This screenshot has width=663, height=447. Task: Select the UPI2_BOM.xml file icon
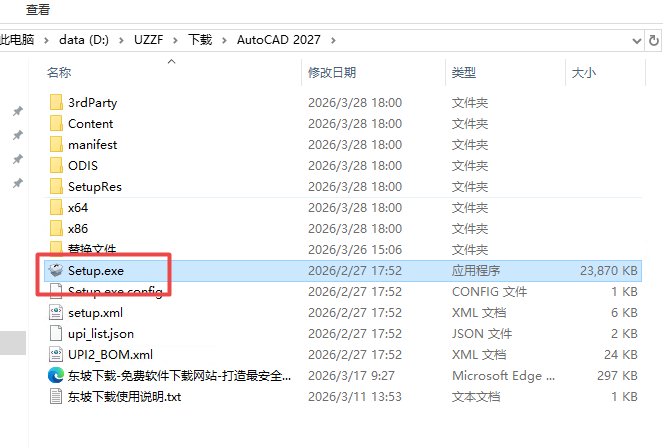[56, 354]
